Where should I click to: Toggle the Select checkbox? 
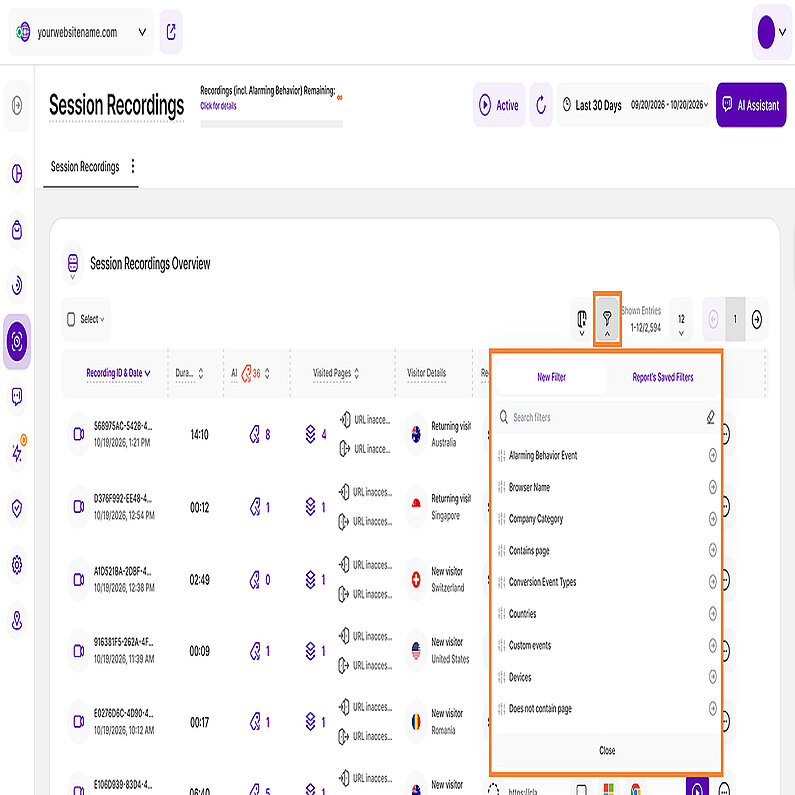tap(71, 319)
